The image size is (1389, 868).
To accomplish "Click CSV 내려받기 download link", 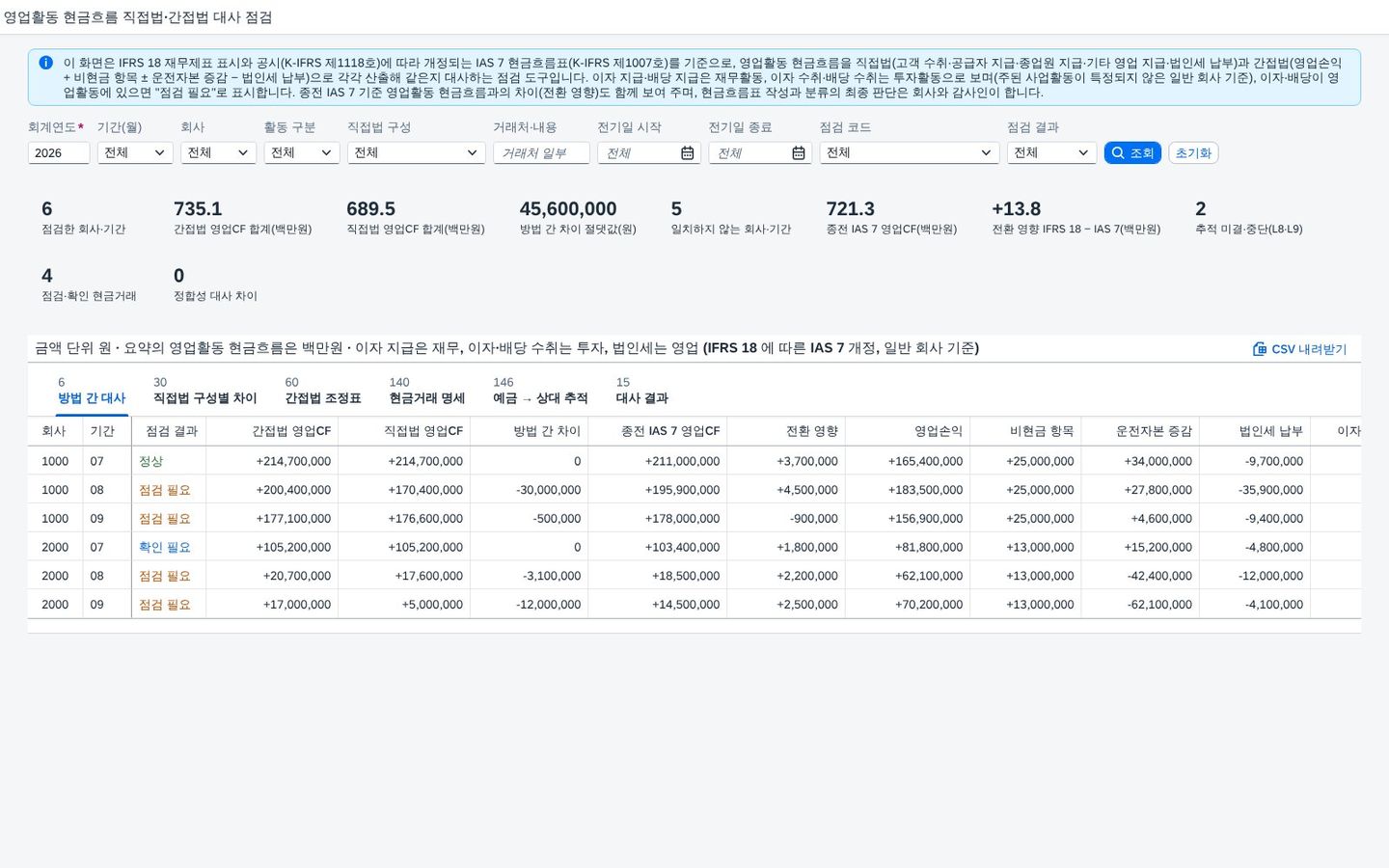I will click(1299, 349).
